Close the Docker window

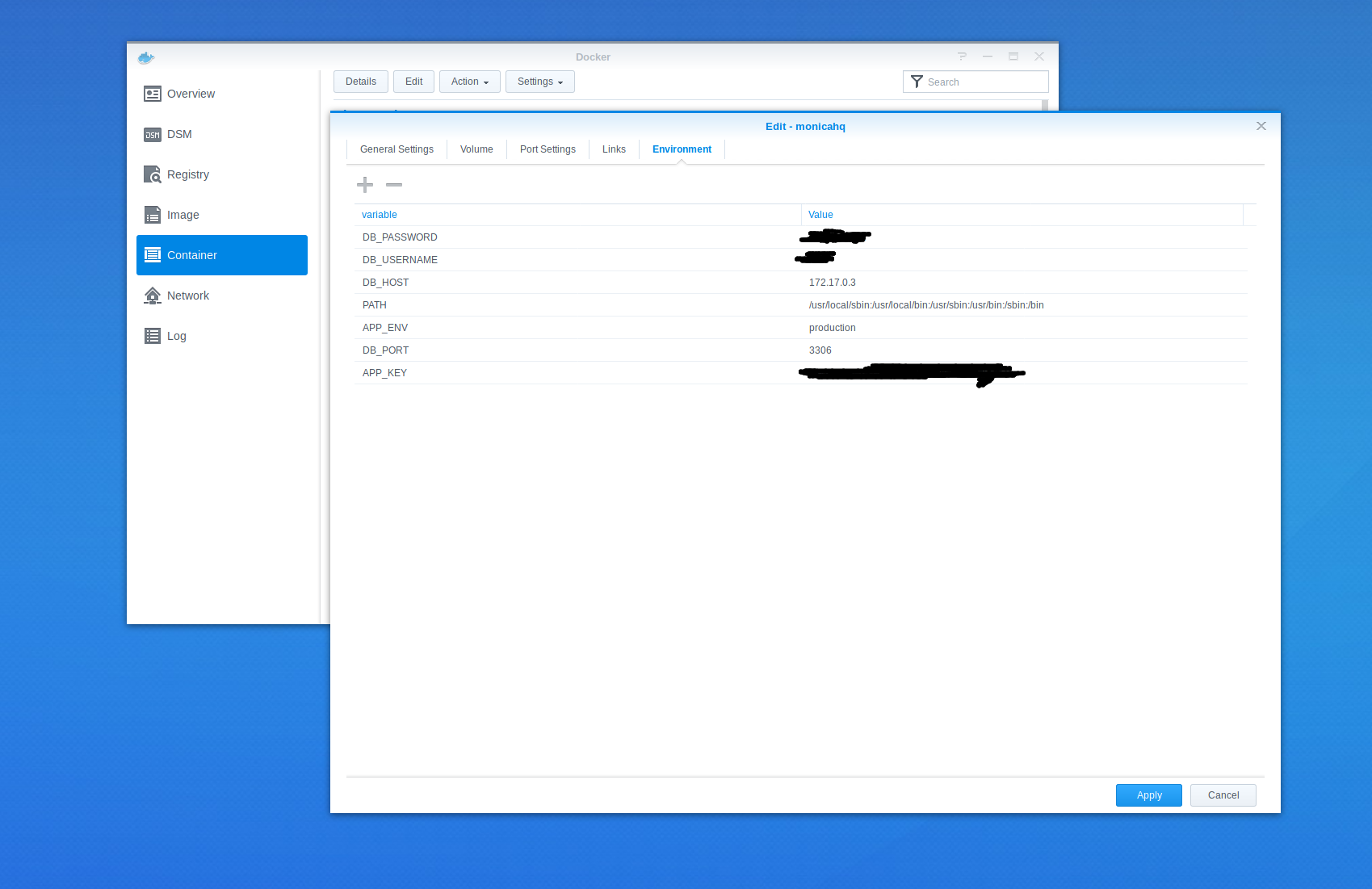tap(1039, 57)
